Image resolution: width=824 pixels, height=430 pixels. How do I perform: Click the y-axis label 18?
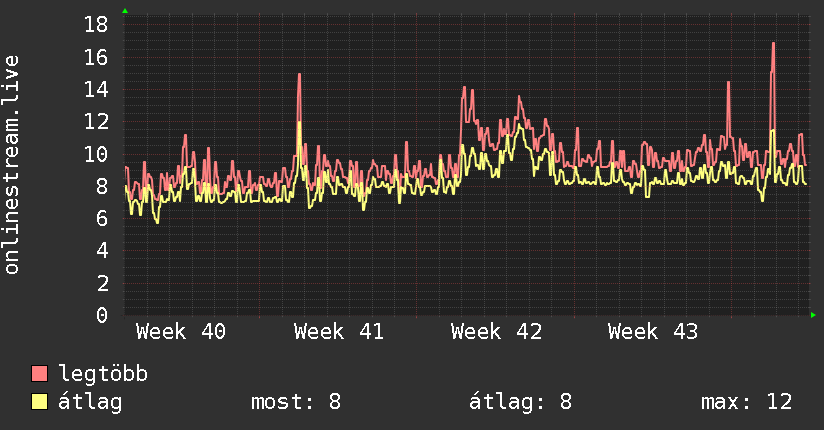[x=96, y=24]
